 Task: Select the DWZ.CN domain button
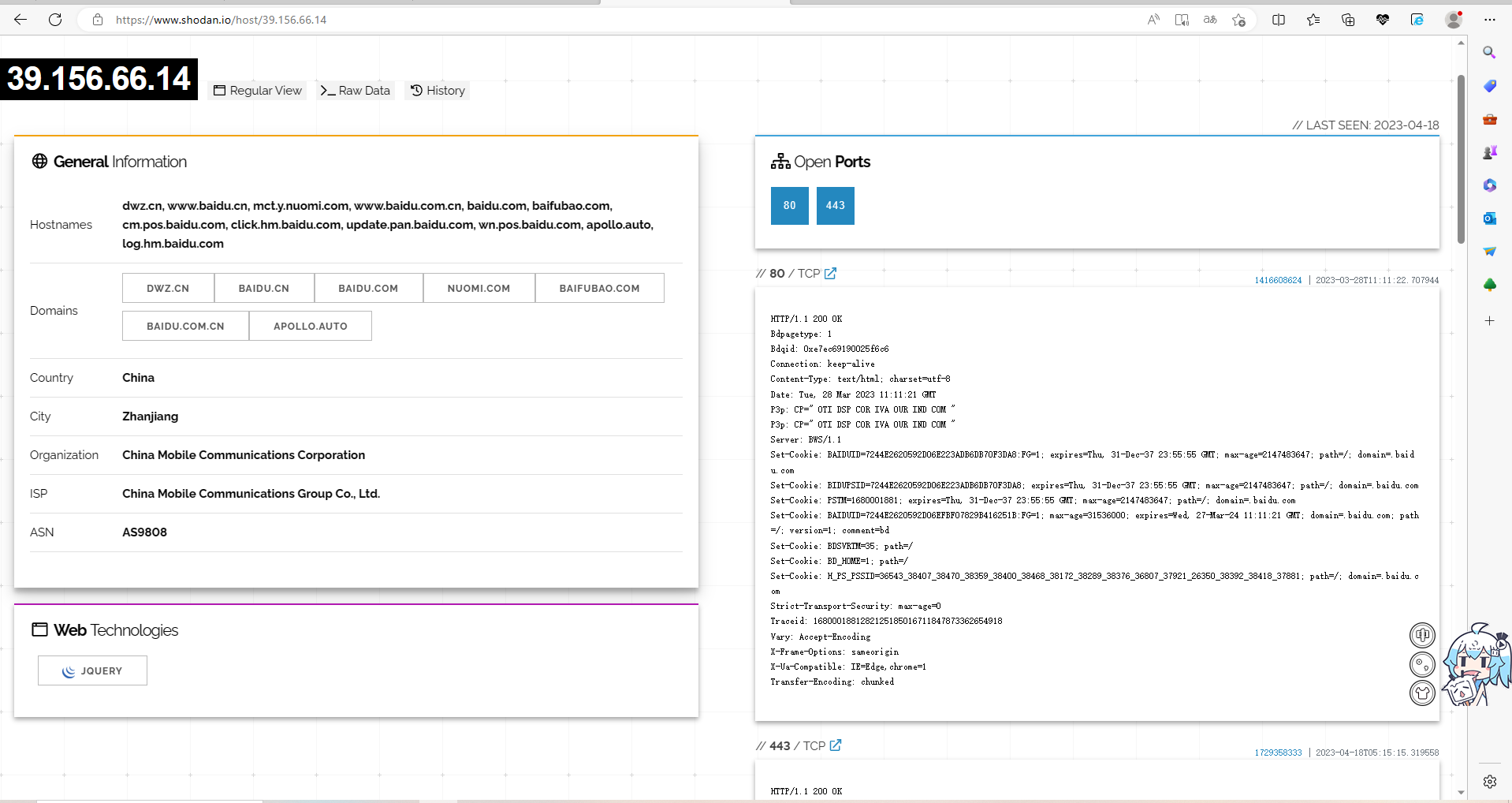pyautogui.click(x=168, y=288)
